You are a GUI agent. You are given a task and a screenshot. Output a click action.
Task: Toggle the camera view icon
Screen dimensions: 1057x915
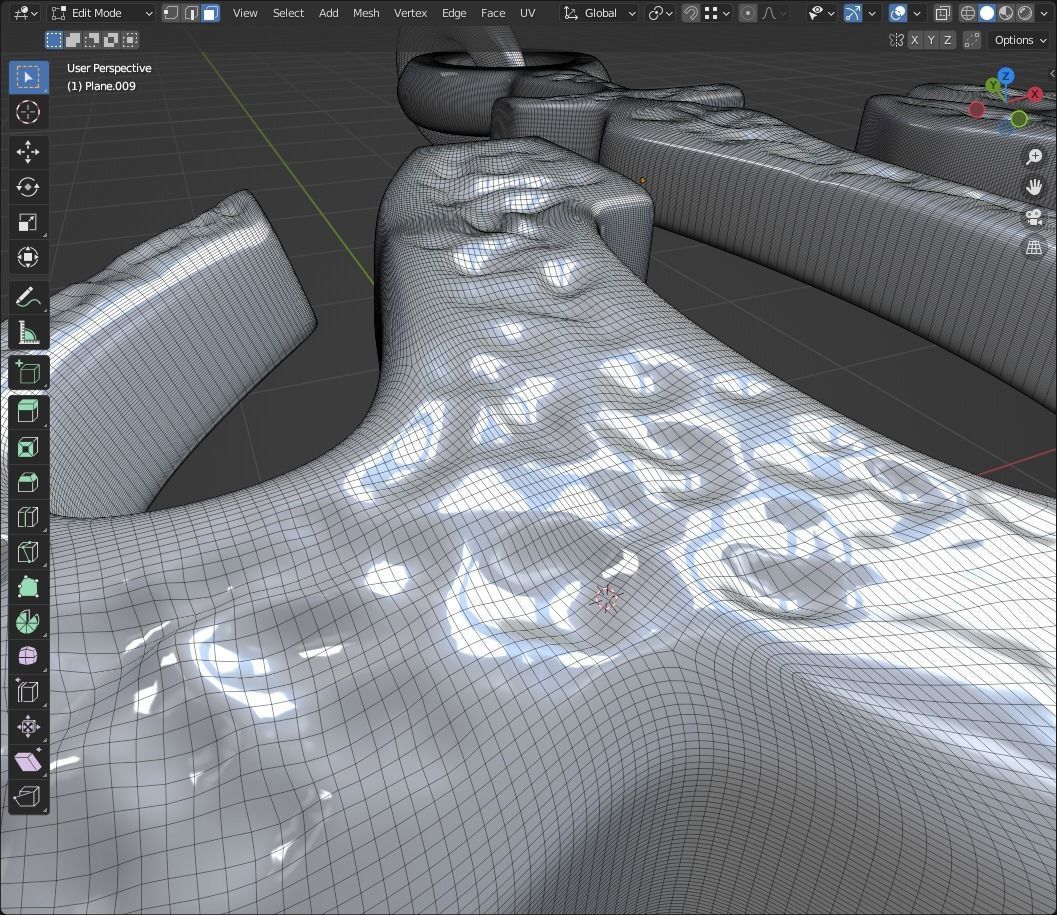click(1033, 217)
